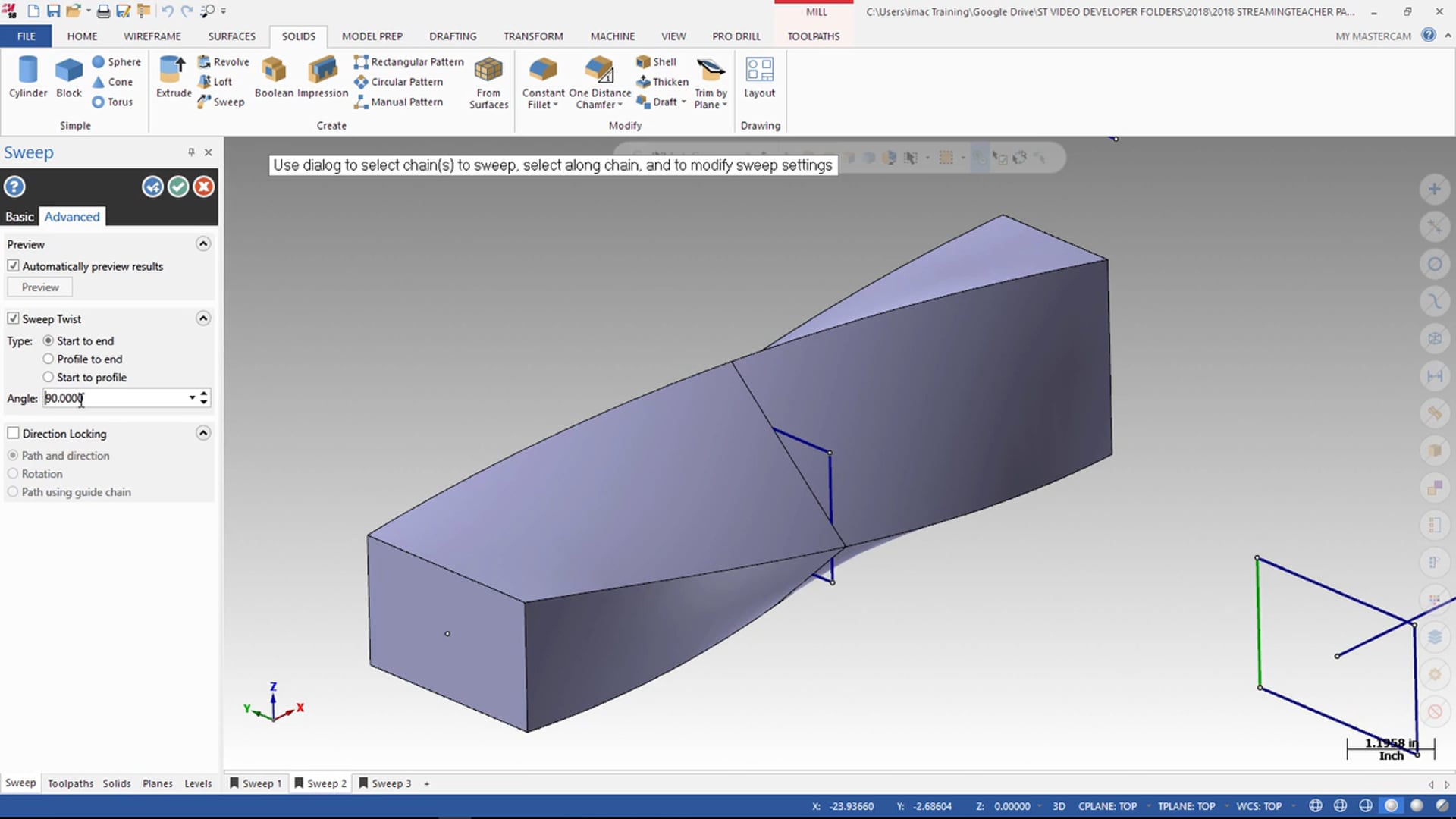This screenshot has width=1456, height=819.
Task: Expand the Preview section panel
Action: pyautogui.click(x=202, y=243)
